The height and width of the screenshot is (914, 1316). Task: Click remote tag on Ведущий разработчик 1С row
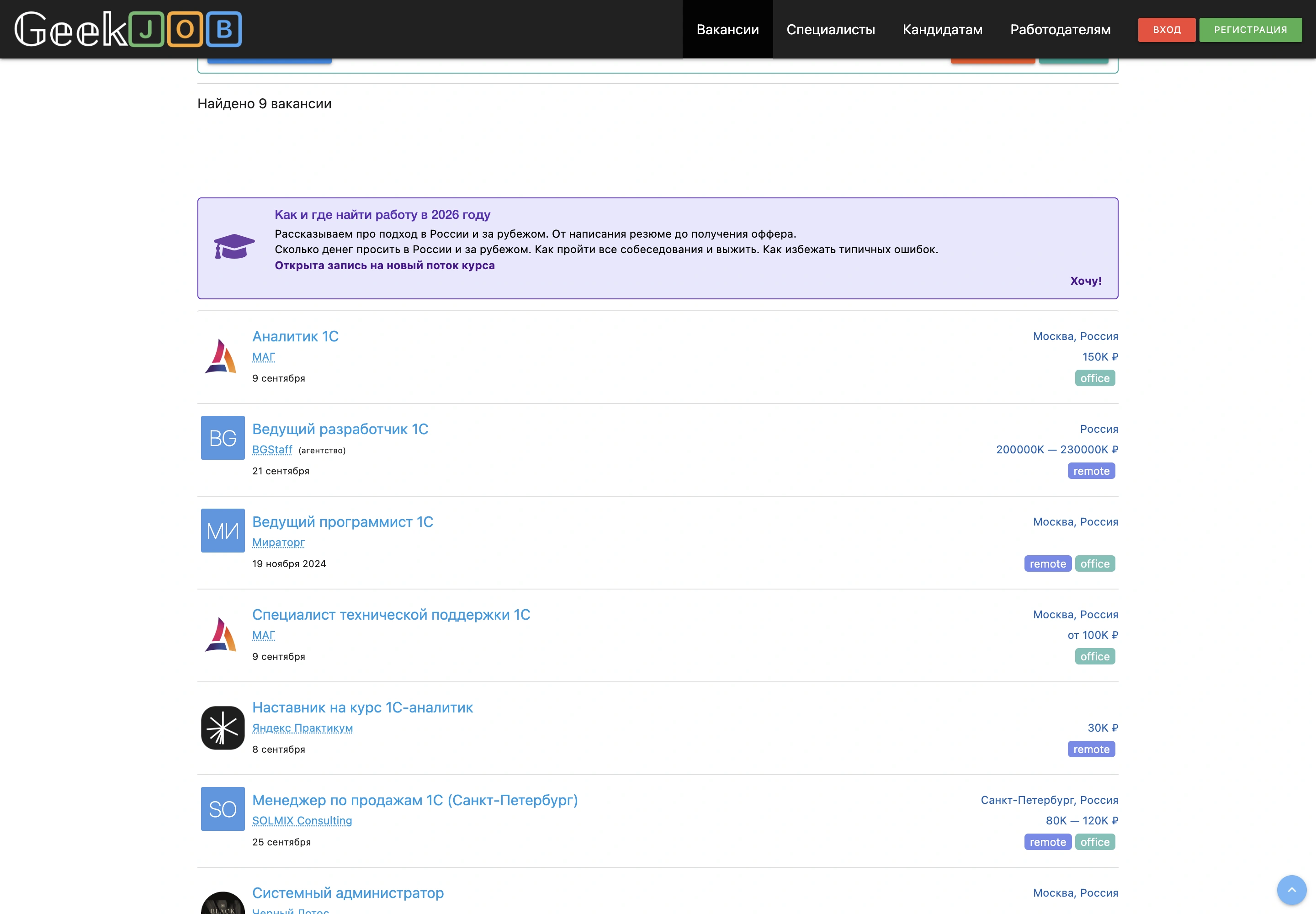(1091, 471)
